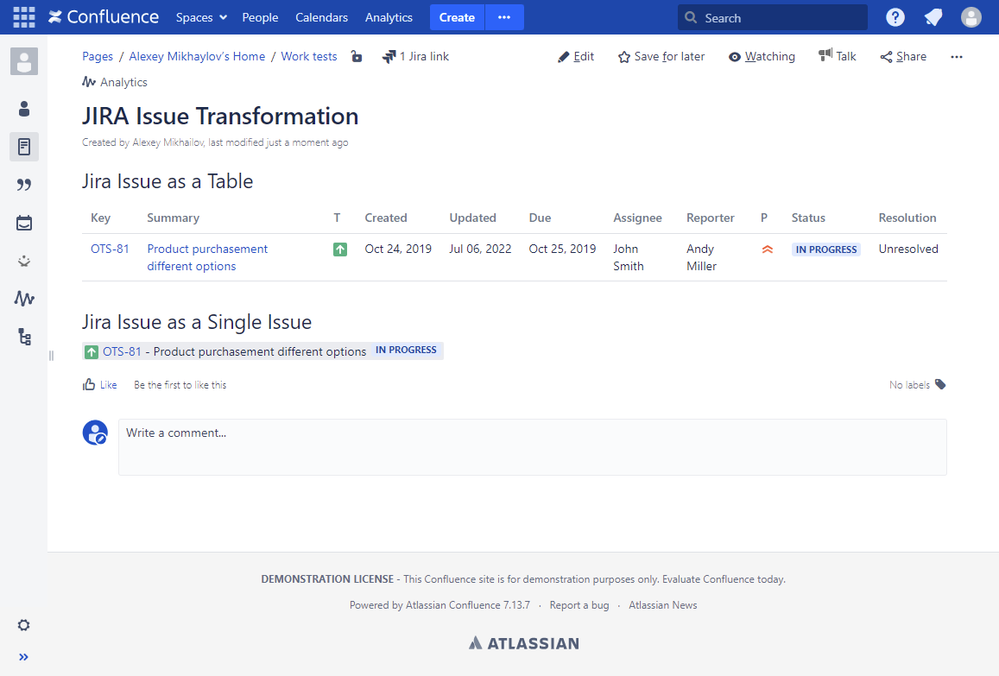999x676 pixels.
Task: Open the quote icon in the sidebar
Action: [24, 185]
